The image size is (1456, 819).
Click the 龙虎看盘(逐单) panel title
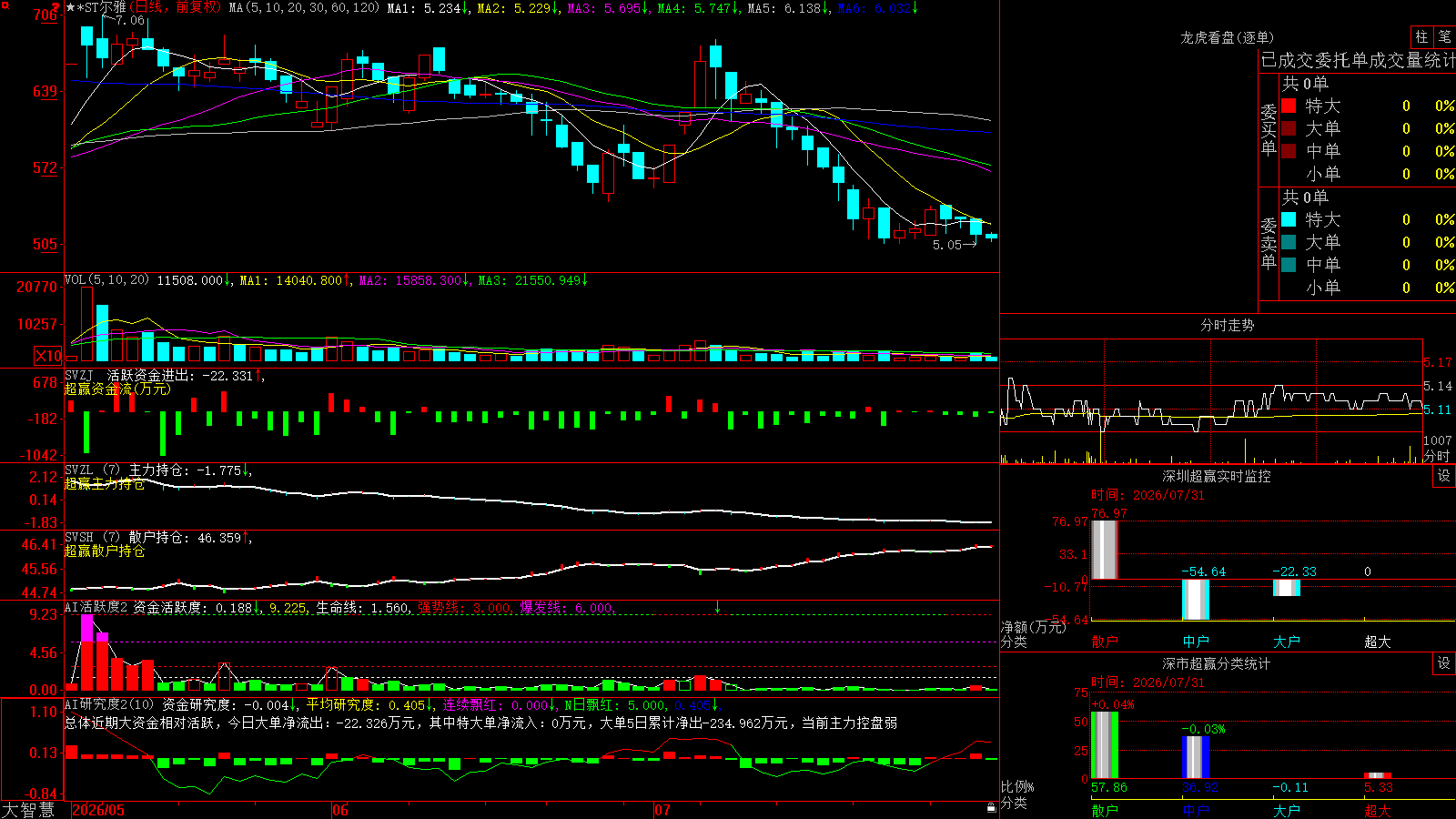(x=1228, y=37)
